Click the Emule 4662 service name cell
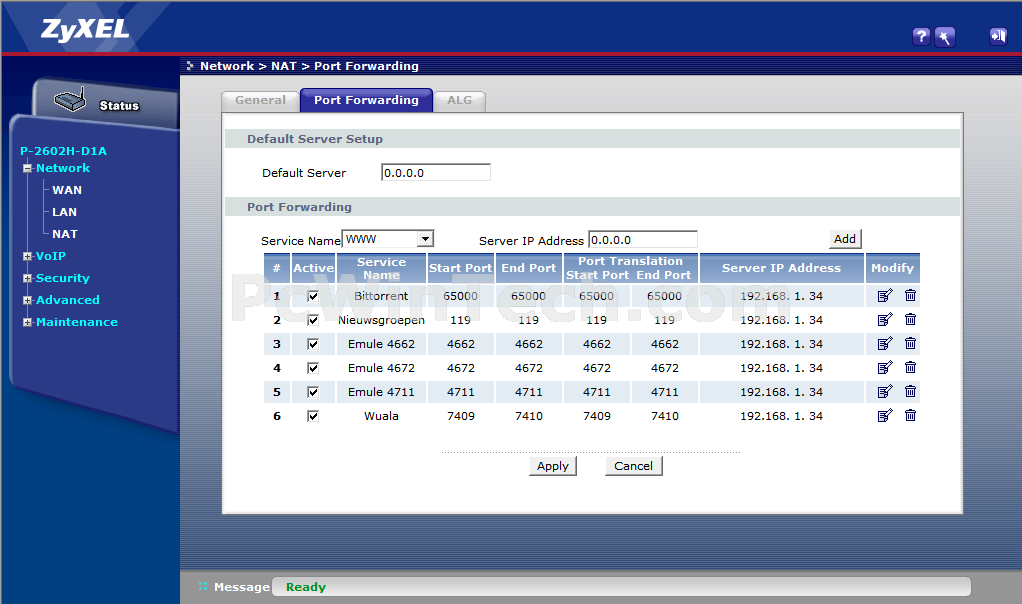 coord(381,344)
